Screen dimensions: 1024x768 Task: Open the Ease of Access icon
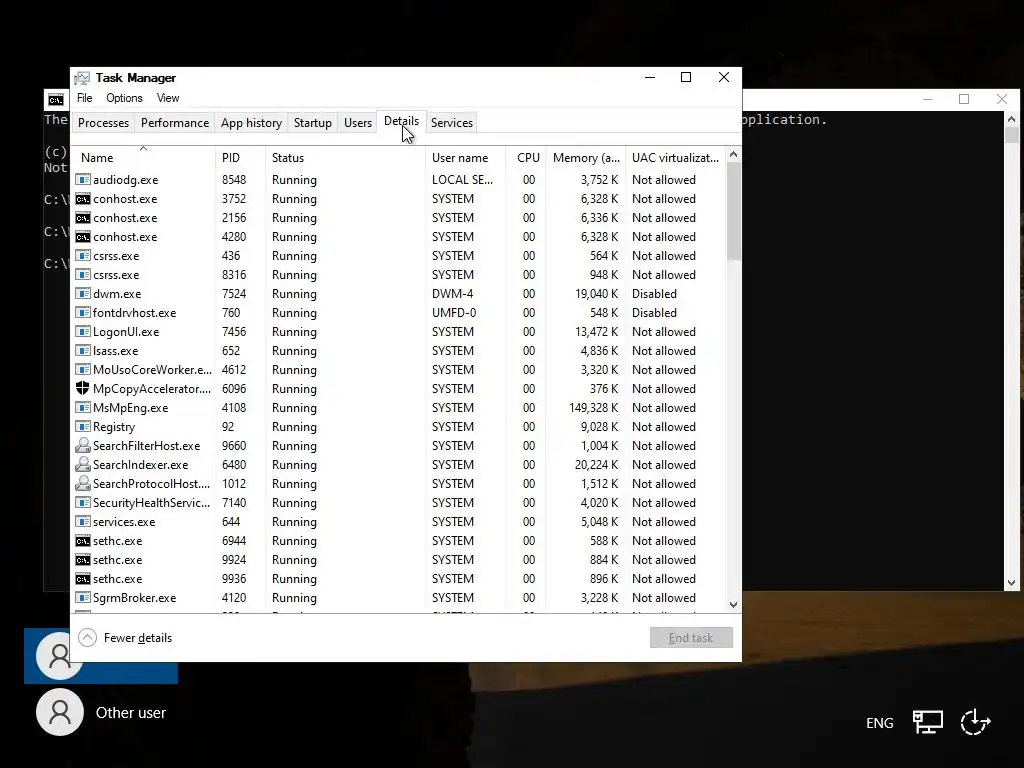click(975, 722)
